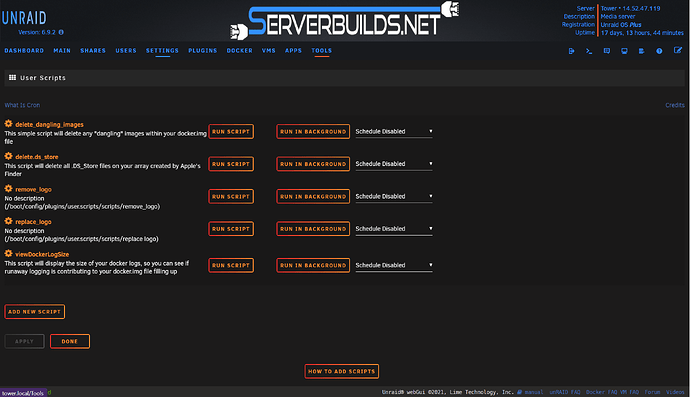Go to the Dashboard tab
The width and height of the screenshot is (690, 397).
coord(24,51)
